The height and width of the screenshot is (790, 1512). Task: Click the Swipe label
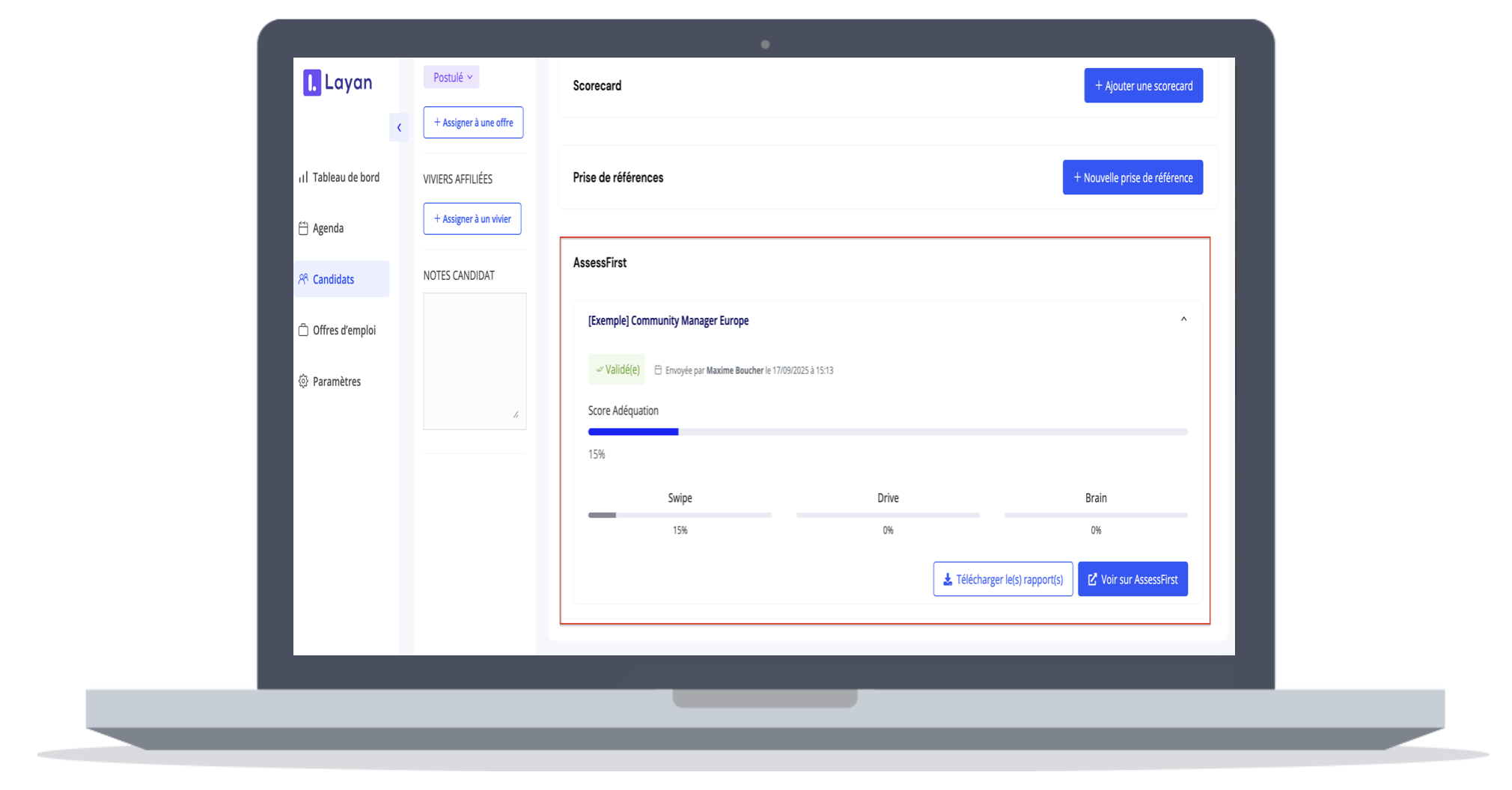[x=680, y=498]
